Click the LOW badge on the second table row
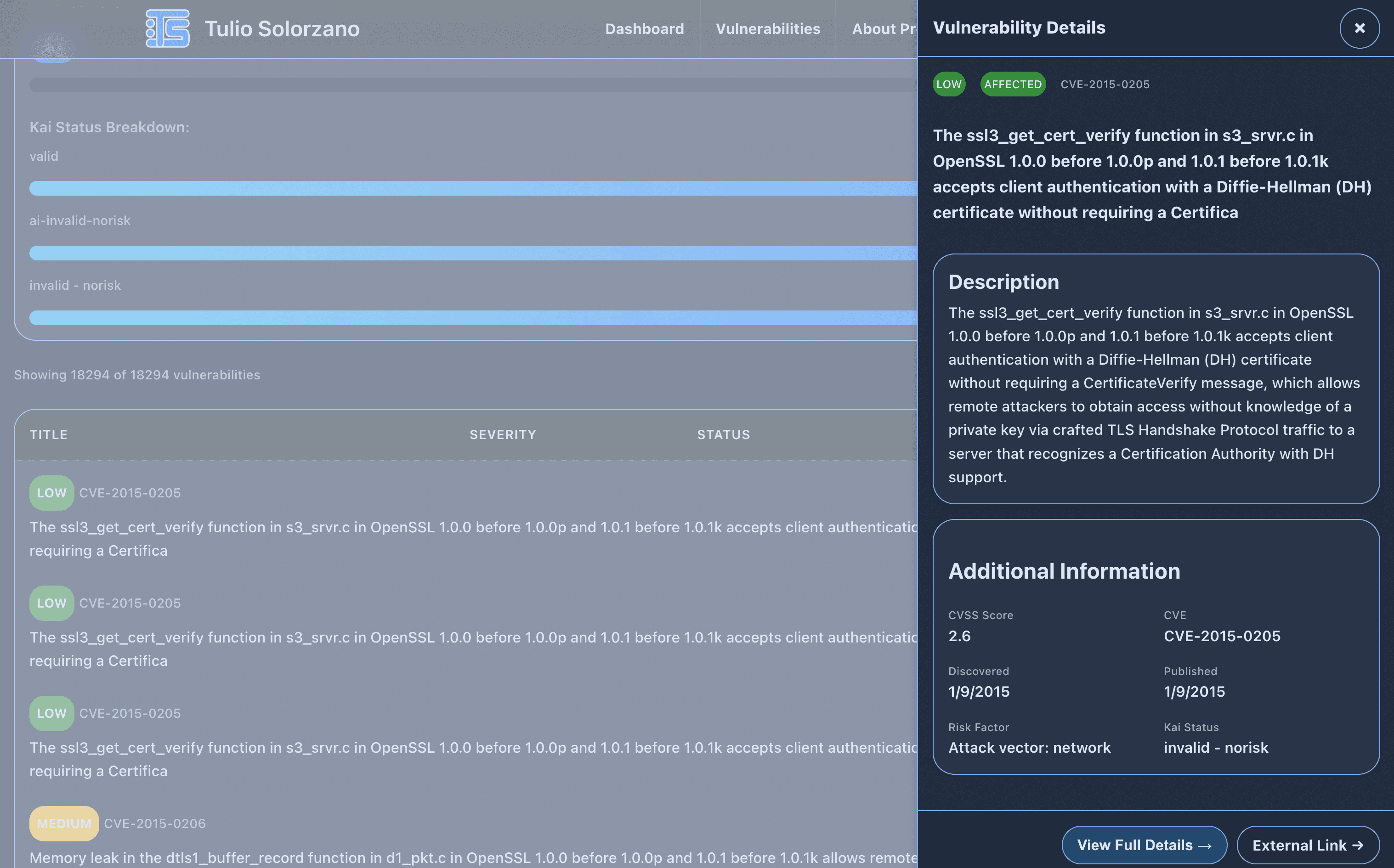Image resolution: width=1394 pixels, height=868 pixels. (51, 603)
